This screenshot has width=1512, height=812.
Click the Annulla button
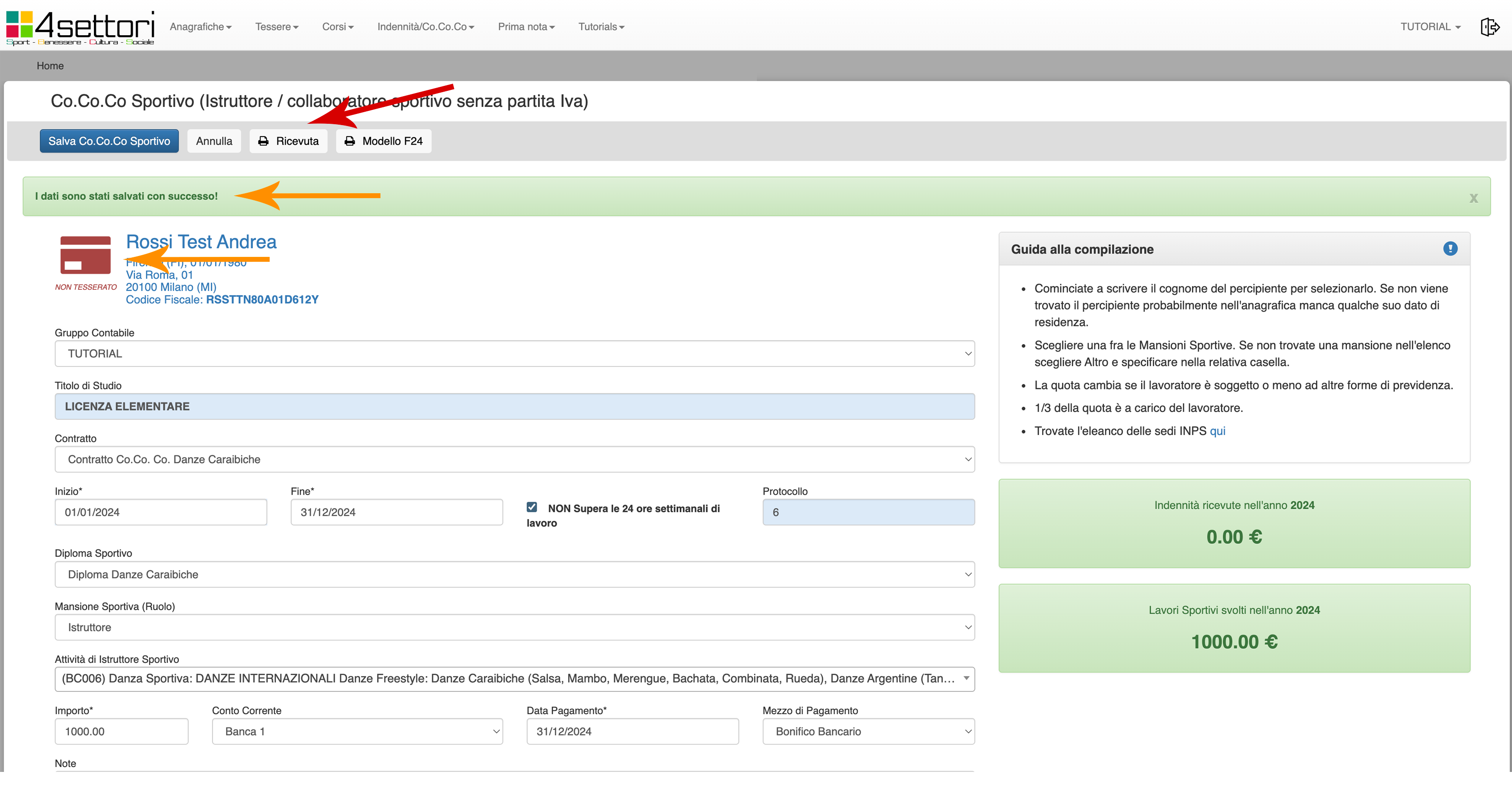click(x=214, y=141)
